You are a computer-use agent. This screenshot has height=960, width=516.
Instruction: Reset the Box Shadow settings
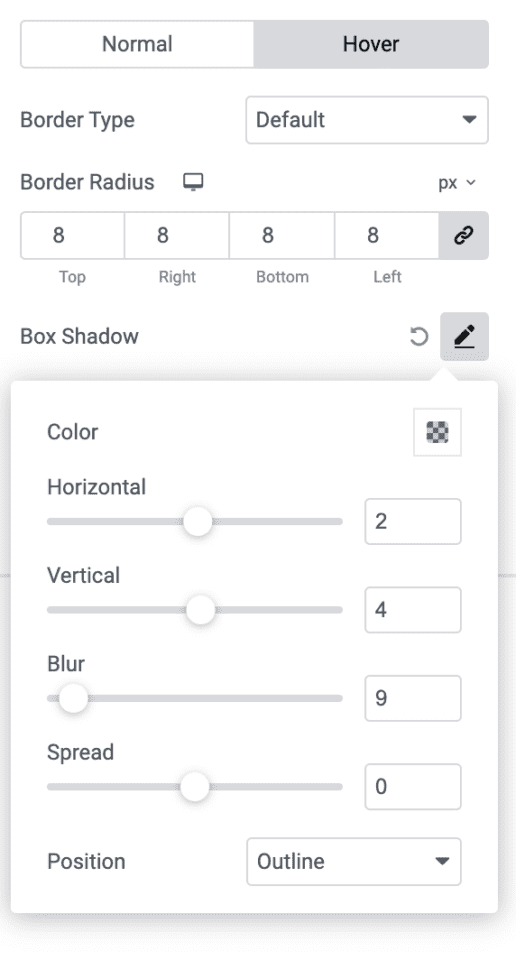pos(419,336)
